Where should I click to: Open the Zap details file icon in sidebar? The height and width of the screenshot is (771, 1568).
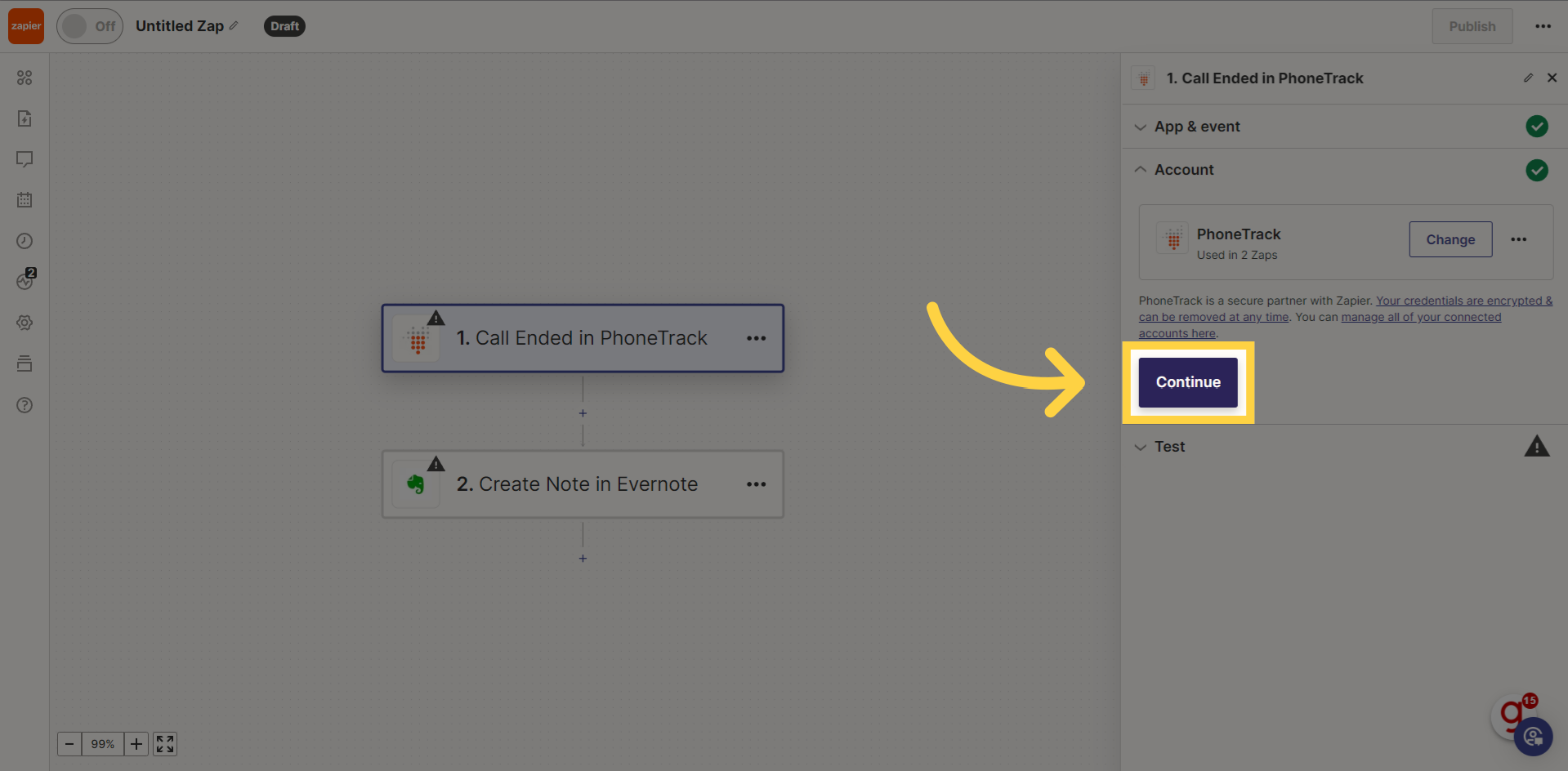tap(25, 118)
